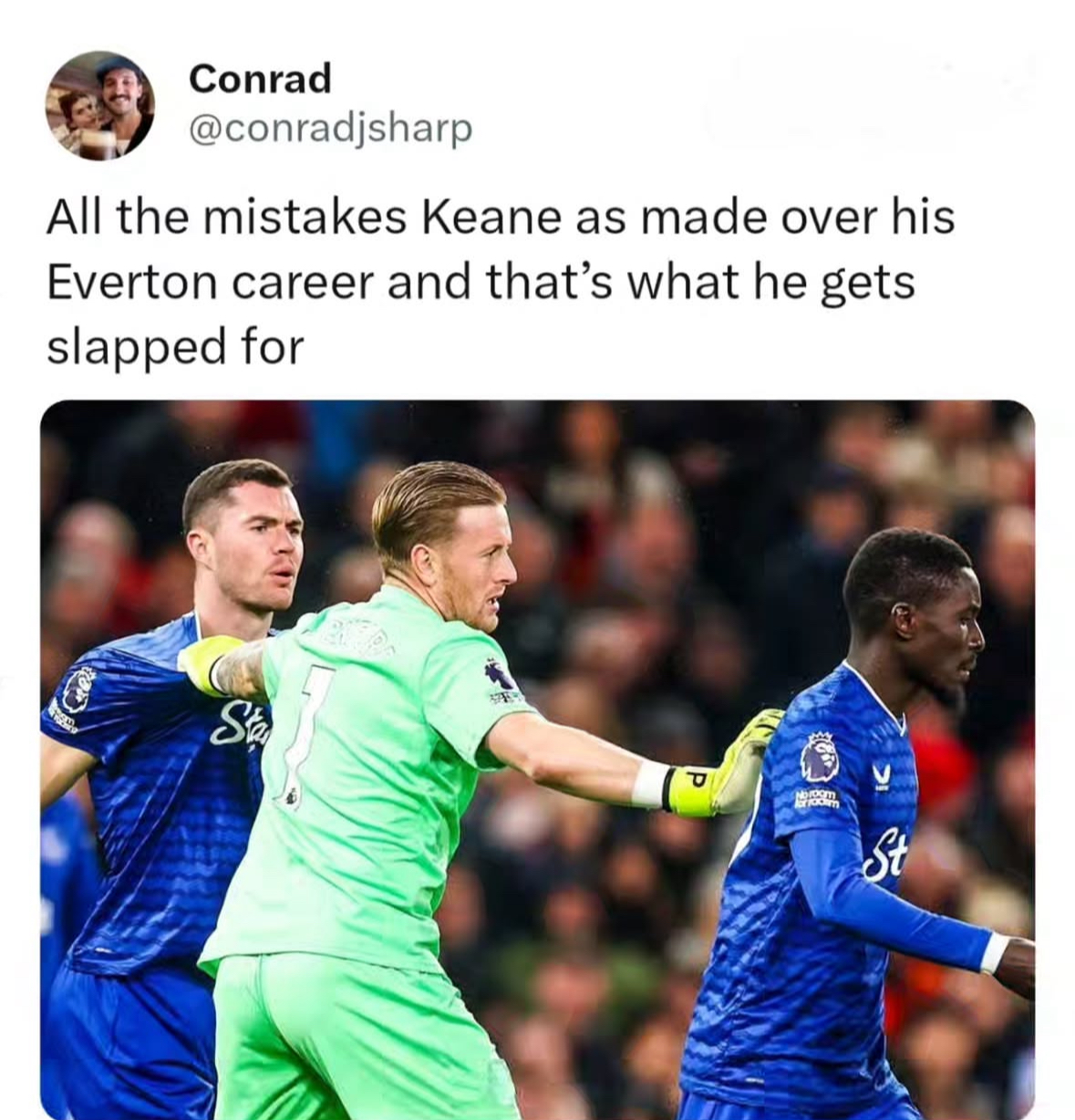Open the attached match photo
The height and width of the screenshot is (1120, 1075).
537,760
